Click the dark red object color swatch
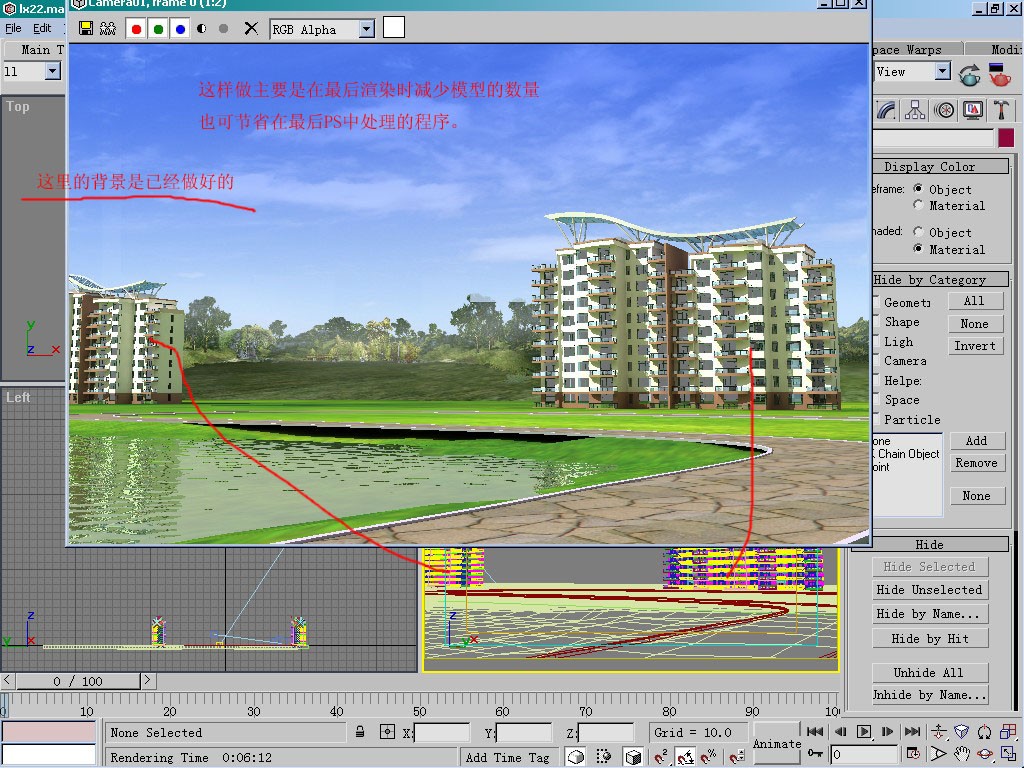Screen dimensions: 1024x768 [1005, 138]
